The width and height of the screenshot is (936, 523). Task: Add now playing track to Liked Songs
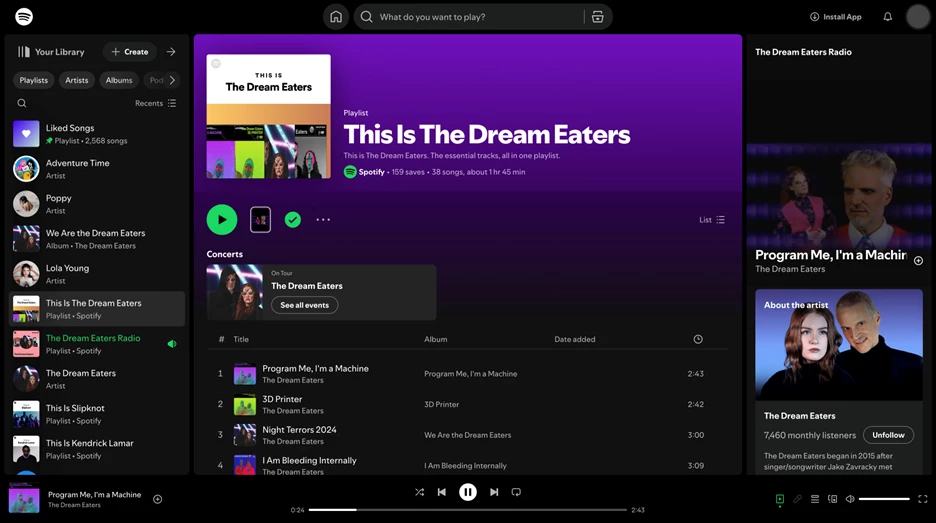coord(158,499)
